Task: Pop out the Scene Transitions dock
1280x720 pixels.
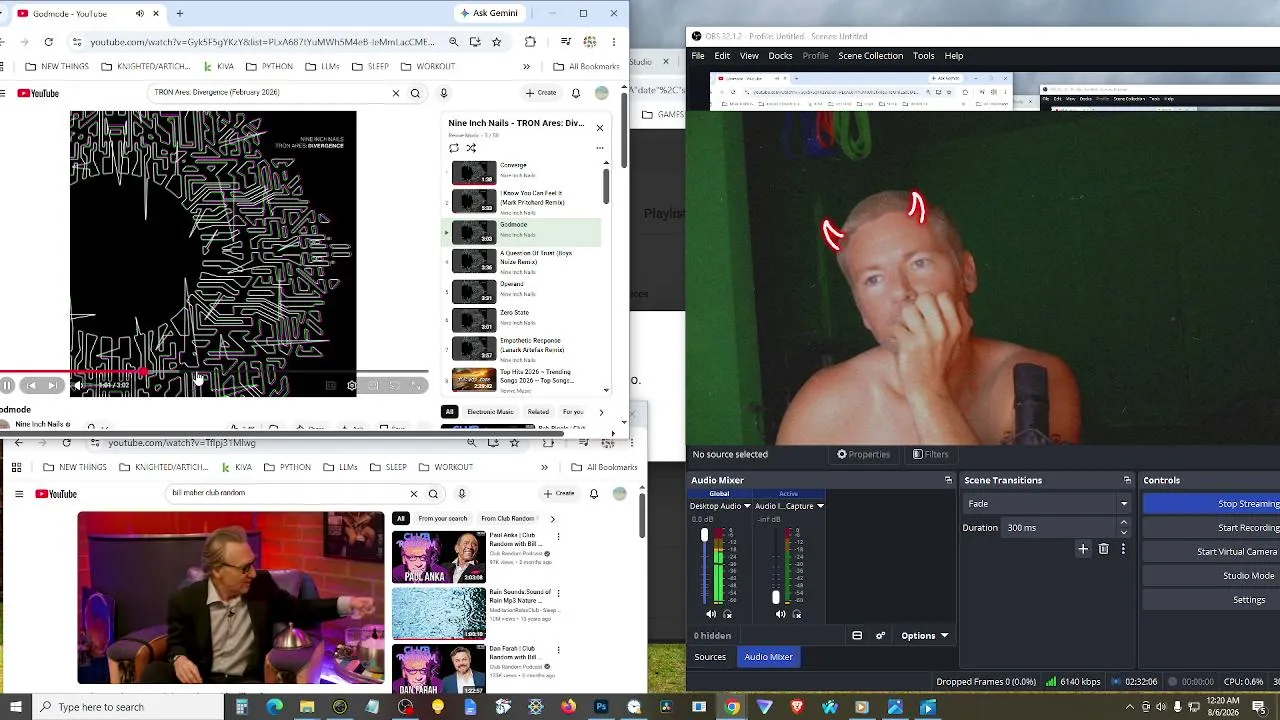Action: (1127, 480)
